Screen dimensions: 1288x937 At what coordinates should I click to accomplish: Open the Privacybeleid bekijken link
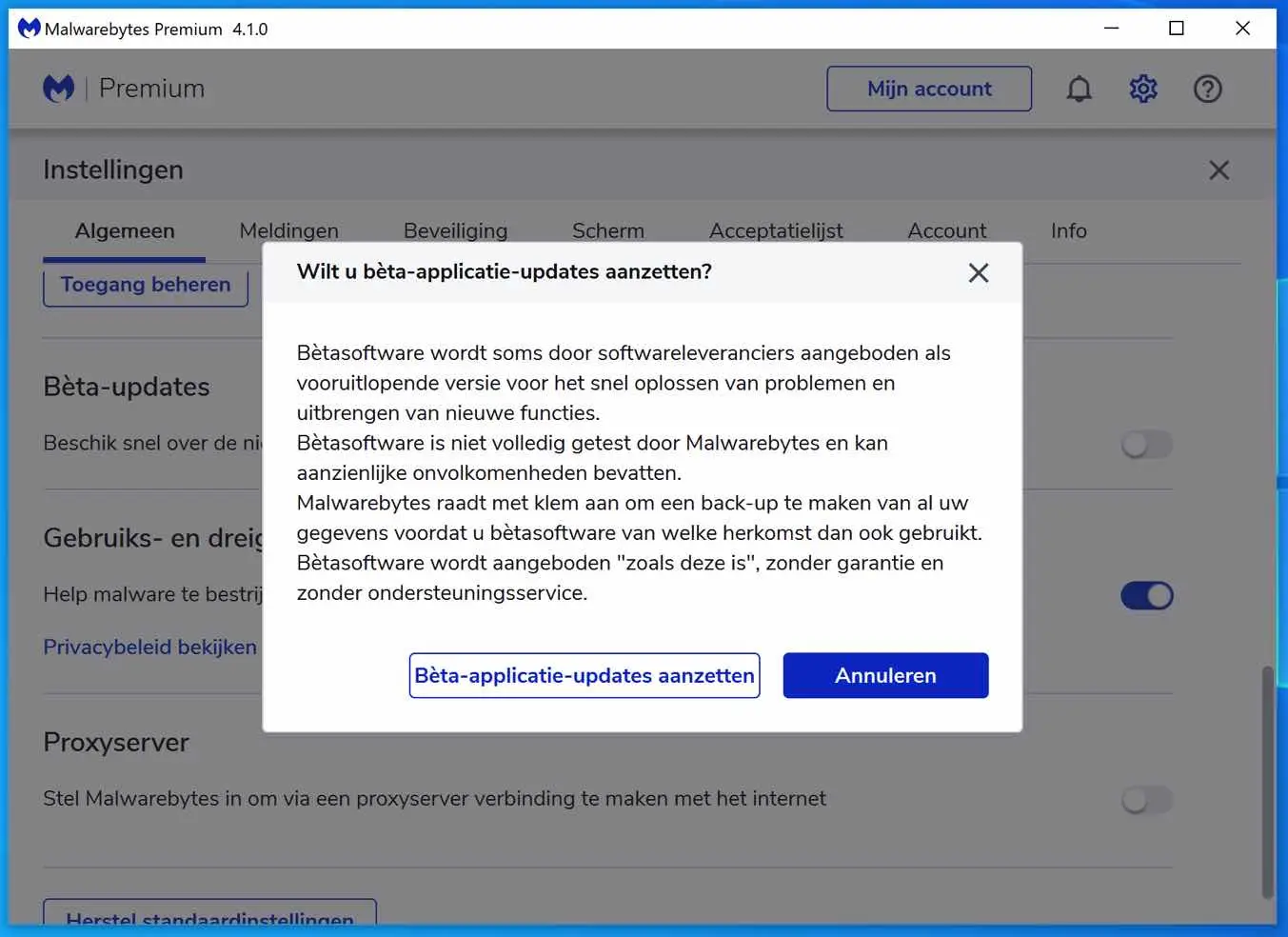click(150, 647)
